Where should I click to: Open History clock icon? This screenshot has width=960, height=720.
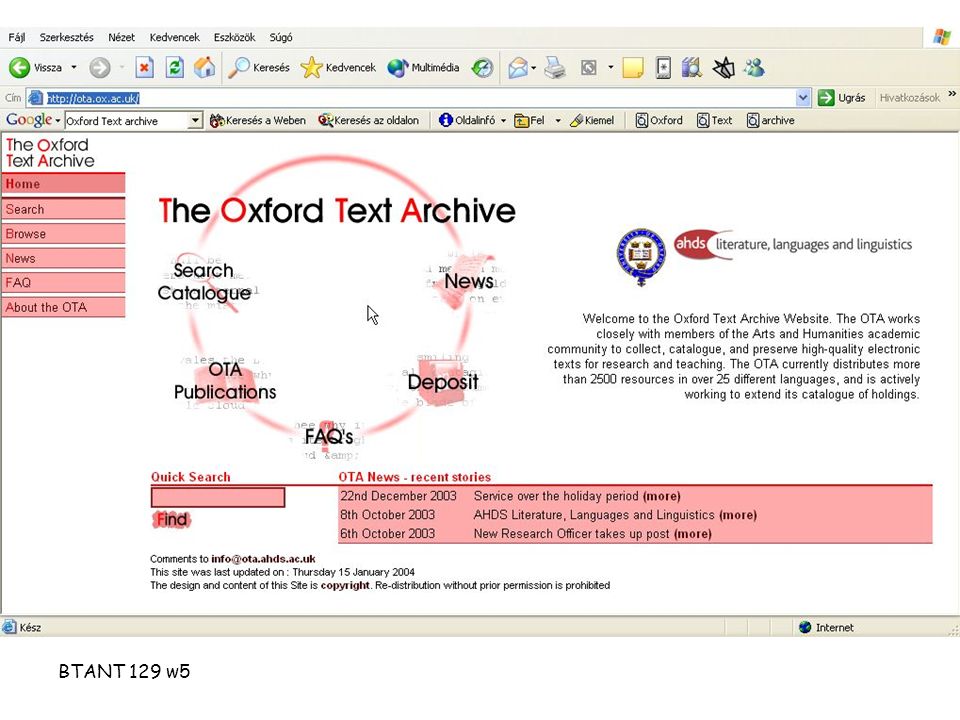tap(482, 67)
